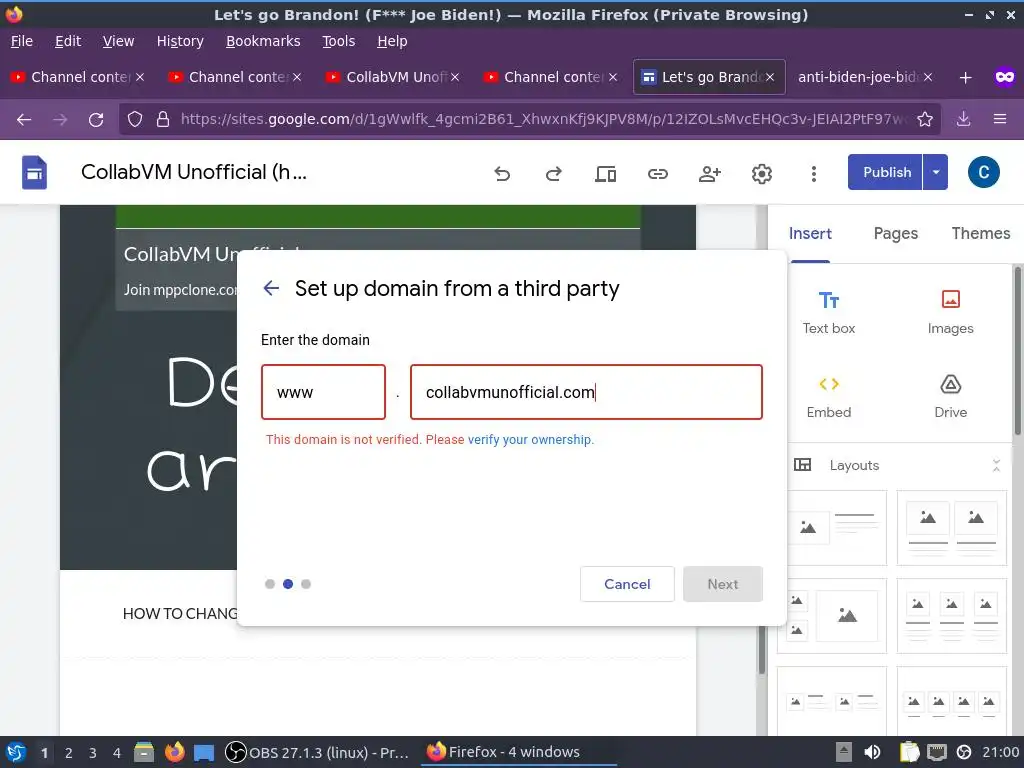Viewport: 1024px width, 768px height.
Task: Click the collabvmunofficial.com domain field
Action: click(x=586, y=392)
